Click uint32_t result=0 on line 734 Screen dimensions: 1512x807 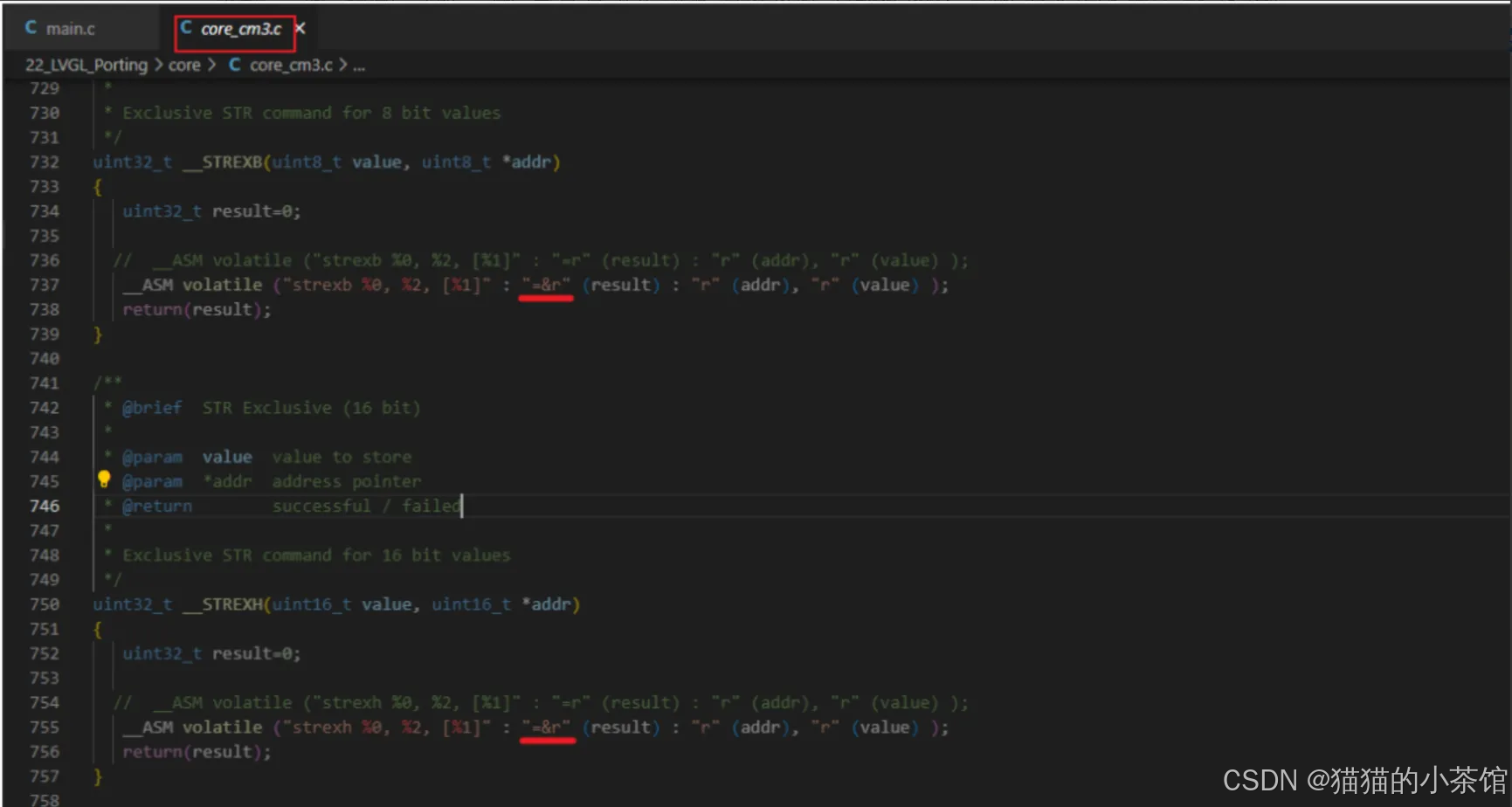click(x=211, y=211)
